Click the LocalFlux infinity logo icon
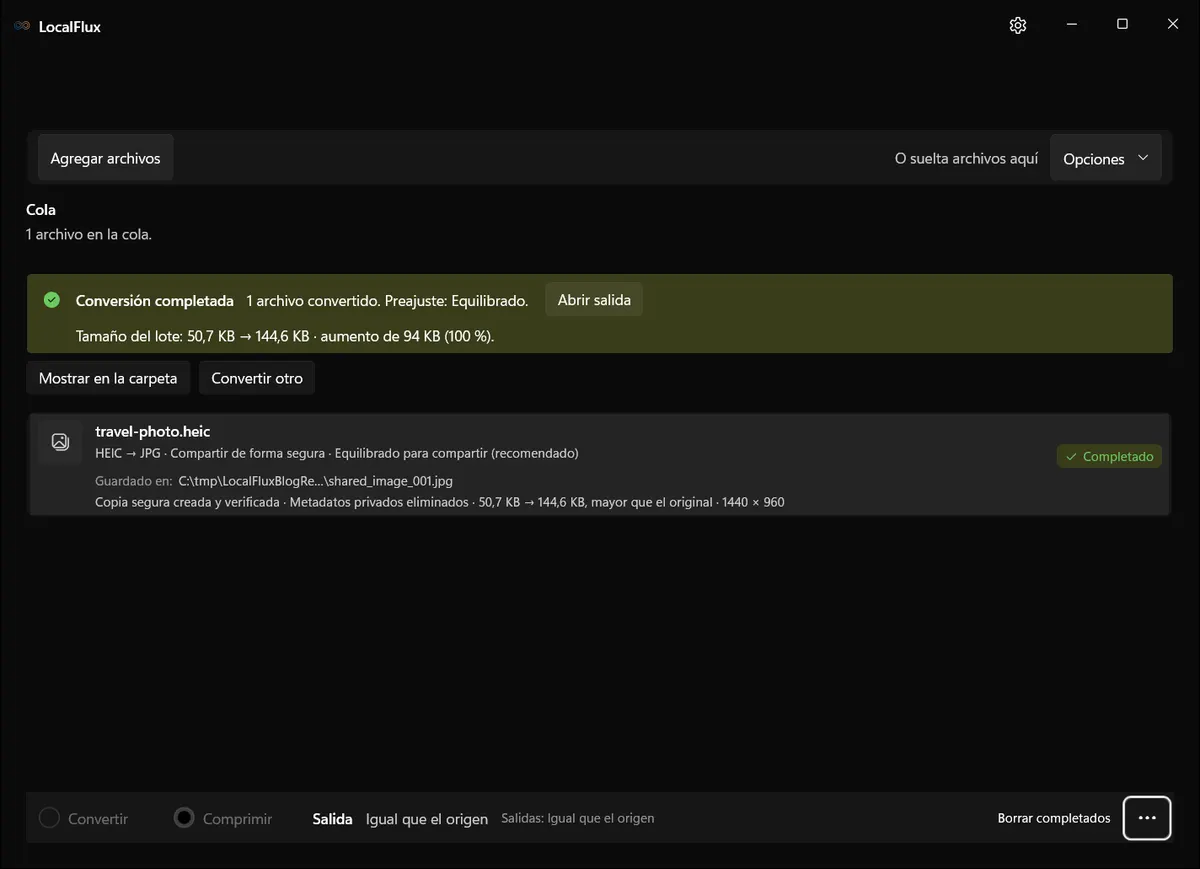This screenshot has width=1200, height=869. click(x=22, y=26)
